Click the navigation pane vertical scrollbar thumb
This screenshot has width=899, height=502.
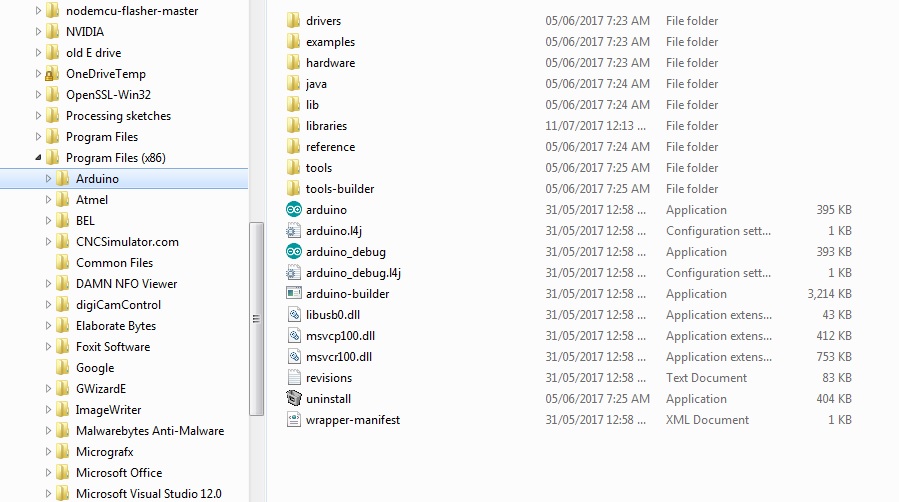point(256,319)
